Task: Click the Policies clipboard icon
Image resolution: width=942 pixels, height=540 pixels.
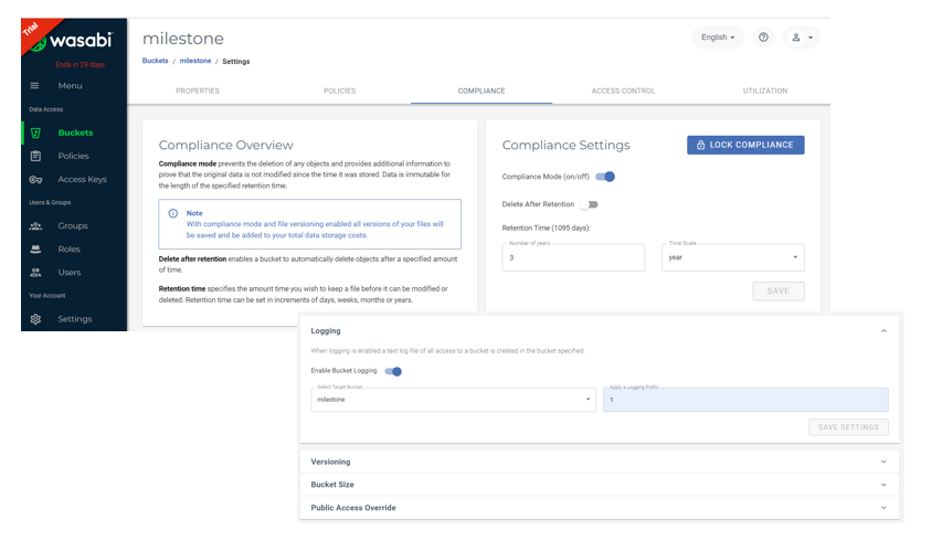Action: [36, 156]
